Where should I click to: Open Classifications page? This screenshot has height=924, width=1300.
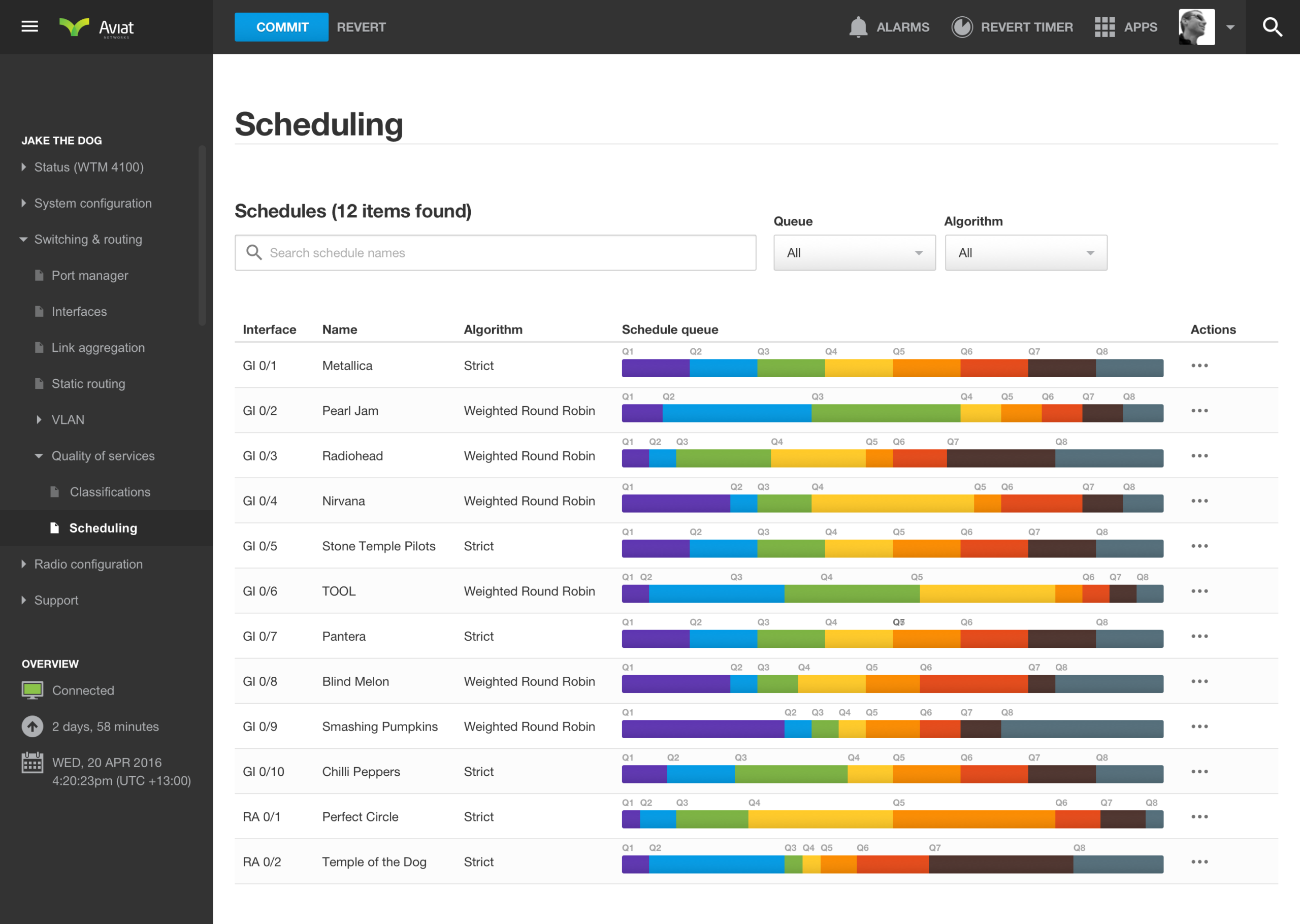pyautogui.click(x=110, y=491)
